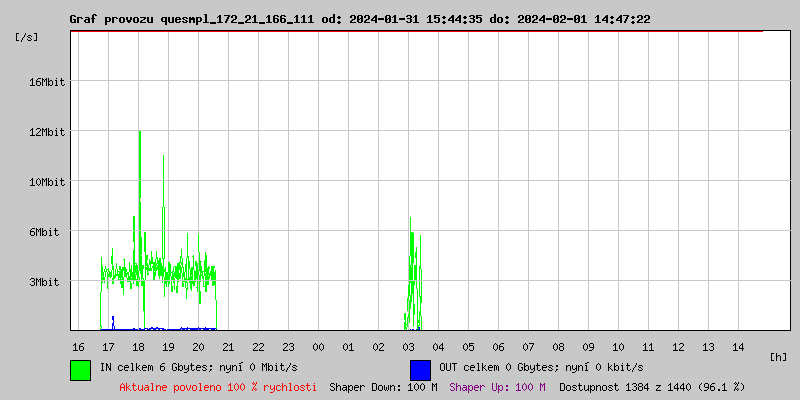Select the 3Mbit y-axis label
The width and height of the screenshot is (800, 400).
[50, 282]
